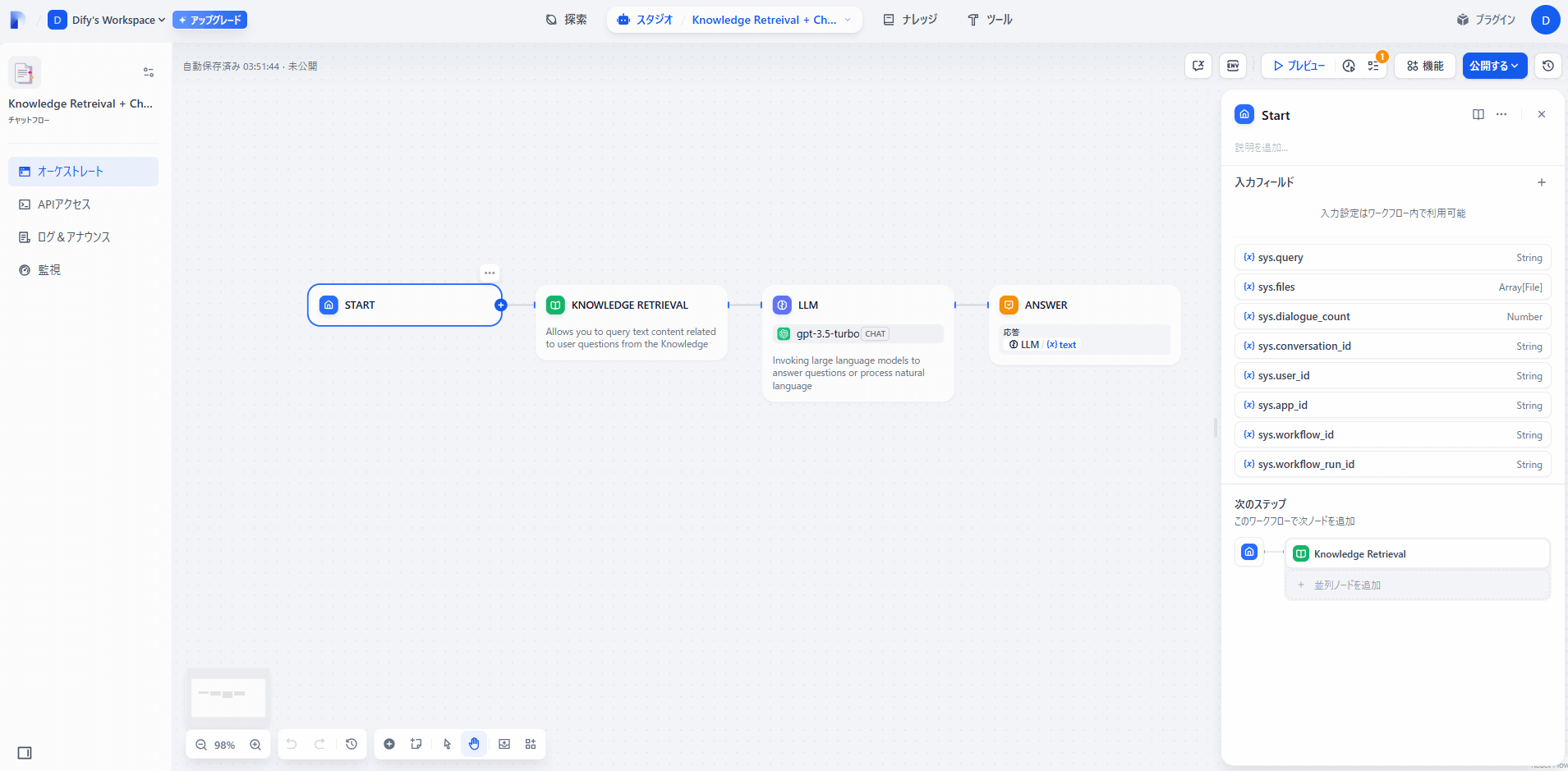Click the アップグレード upgrade button
1568x771 pixels.
tap(209, 20)
